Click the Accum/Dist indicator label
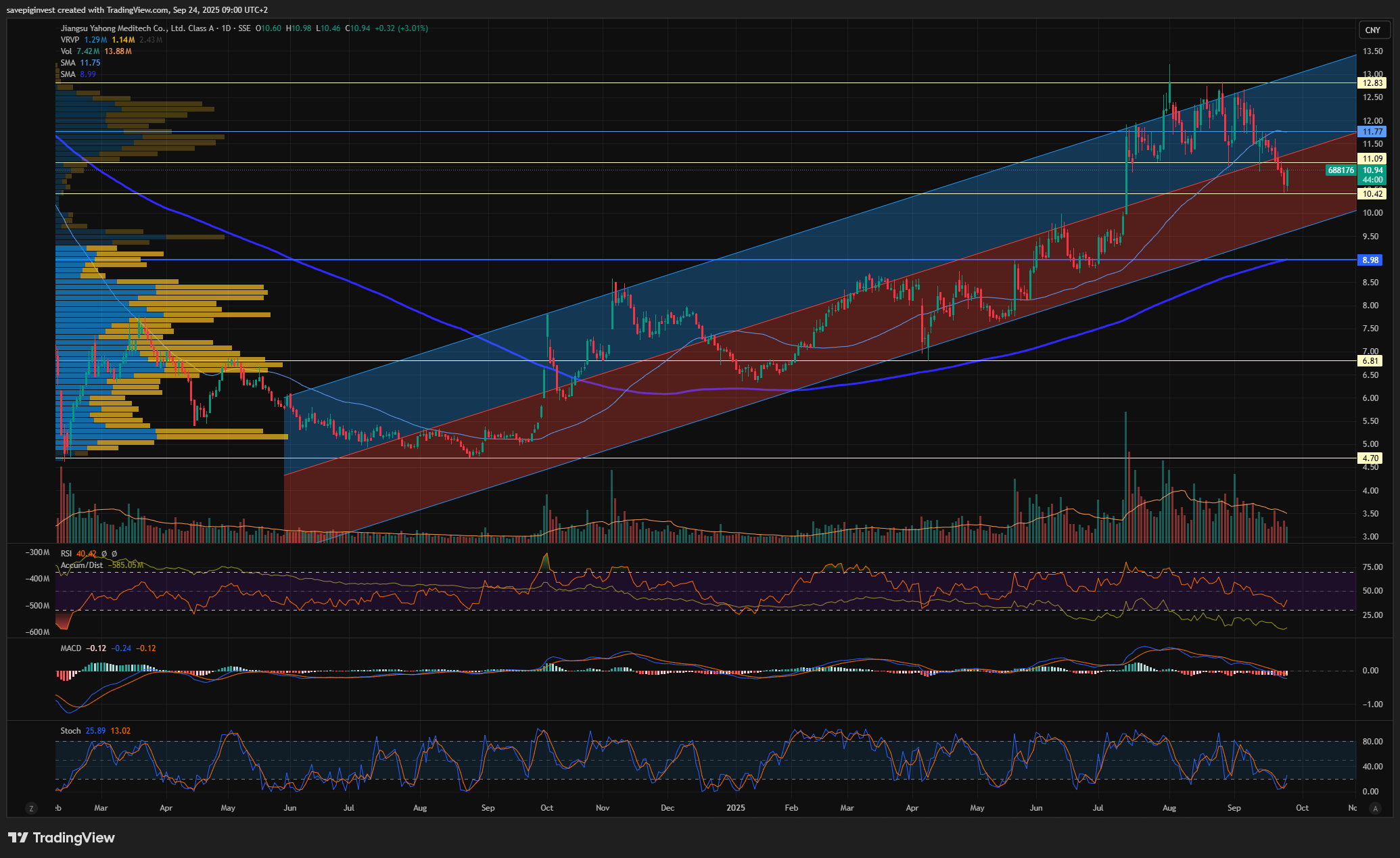The height and width of the screenshot is (858, 1400). (82, 565)
